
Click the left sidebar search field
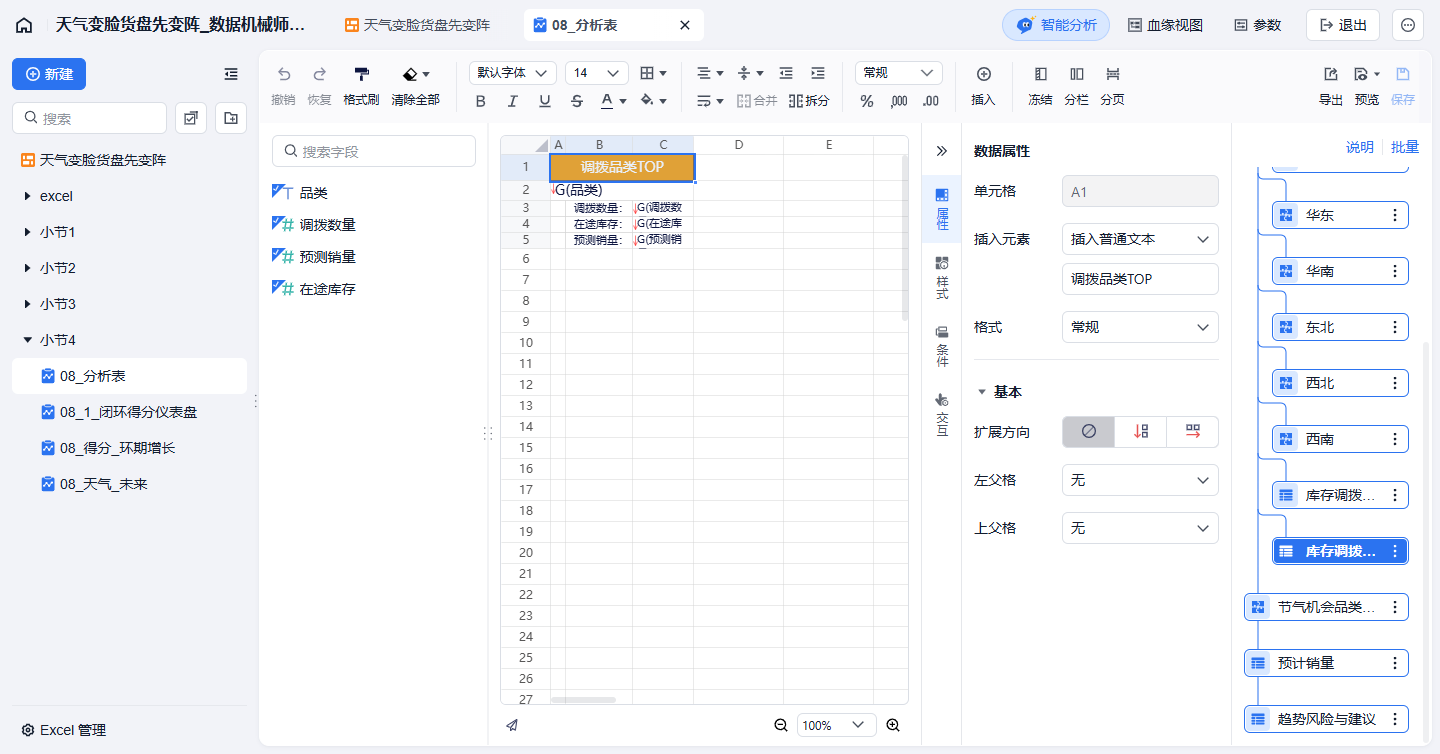89,118
